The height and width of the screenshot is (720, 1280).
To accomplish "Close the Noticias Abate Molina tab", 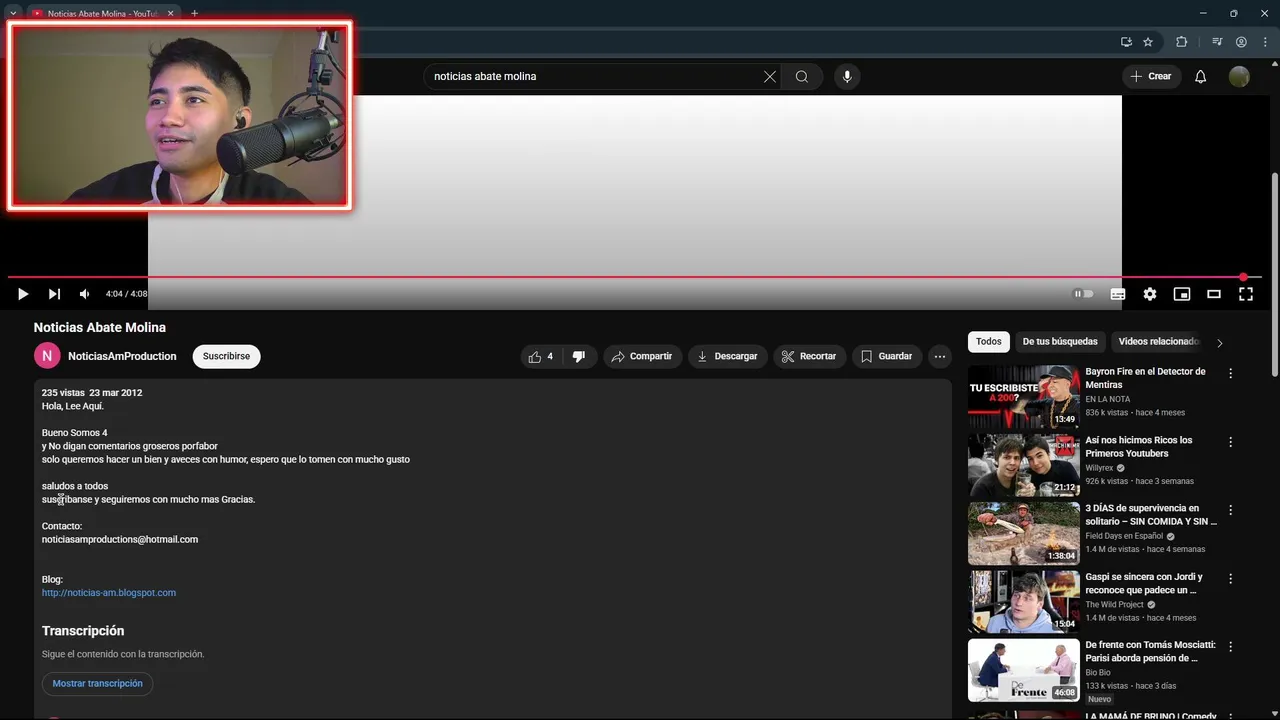I will [x=171, y=13].
